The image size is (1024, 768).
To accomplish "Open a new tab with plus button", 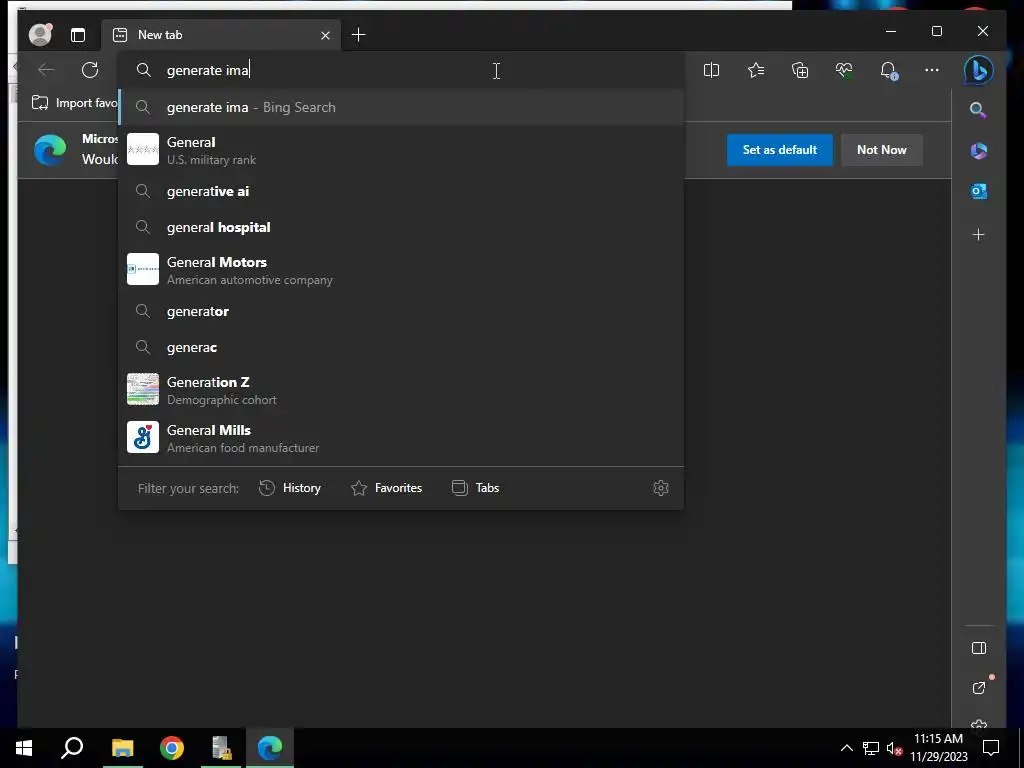I will 359,35.
